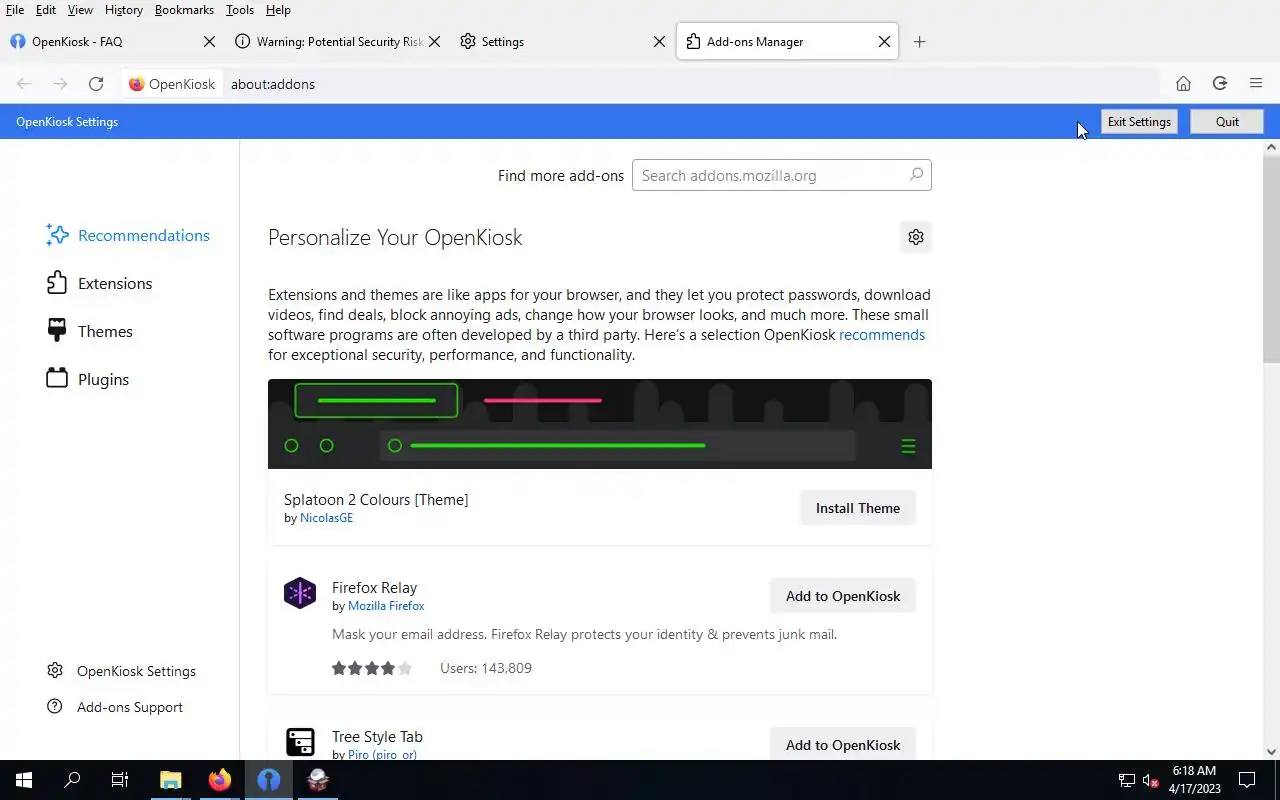Click the scrollbar down arrow
Screen dimensions: 1280x800
pyautogui.click(x=1272, y=752)
